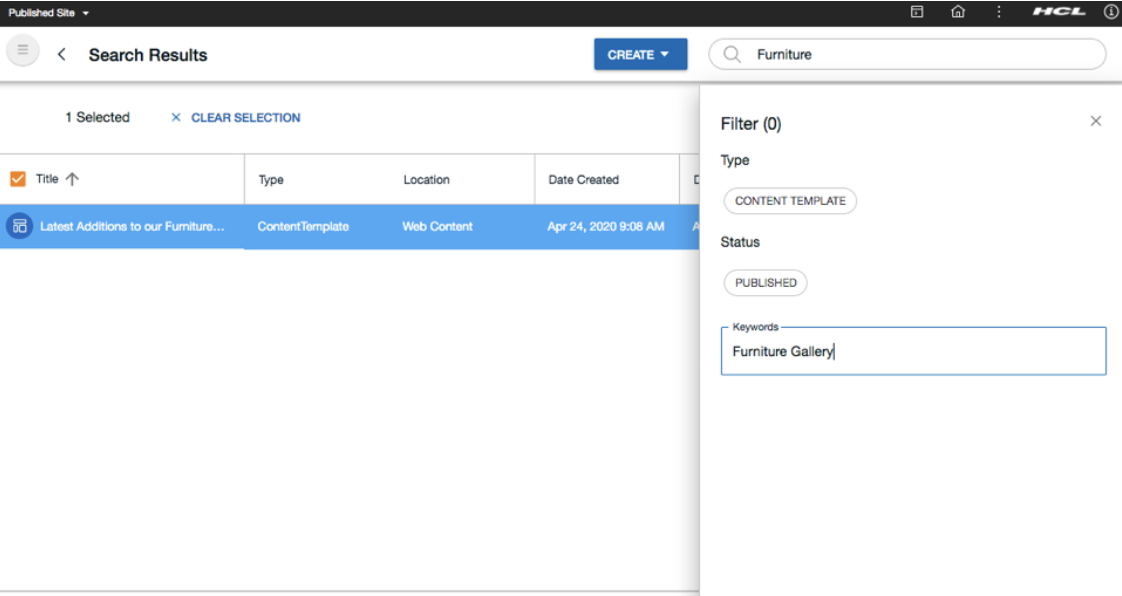Viewport: 1122px width, 596px height.
Task: Click the information icon near HCL logo
Action: (x=1110, y=12)
